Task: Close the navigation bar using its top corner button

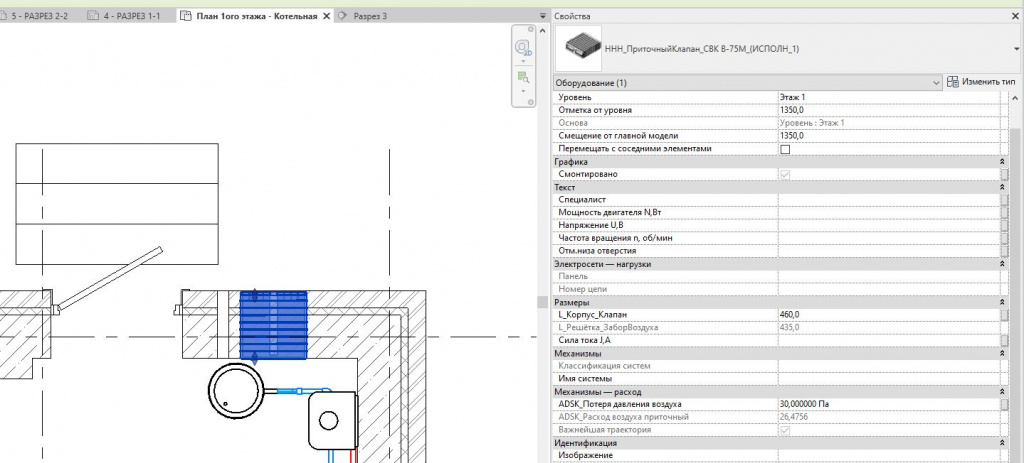Action: click(531, 30)
